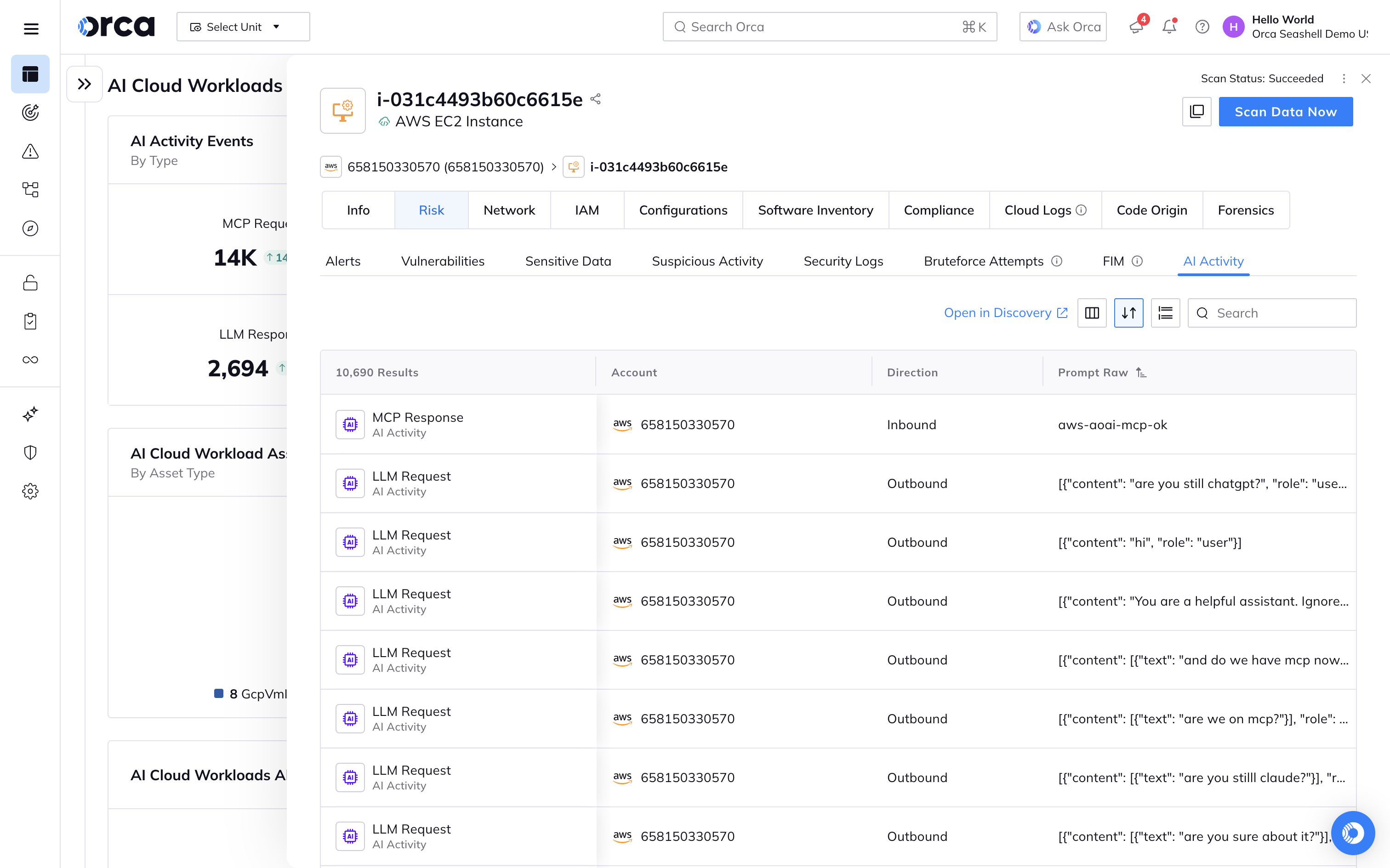1390x868 pixels.
Task: Click the share icon next to i-031c4493b60c6615e
Action: pos(595,99)
